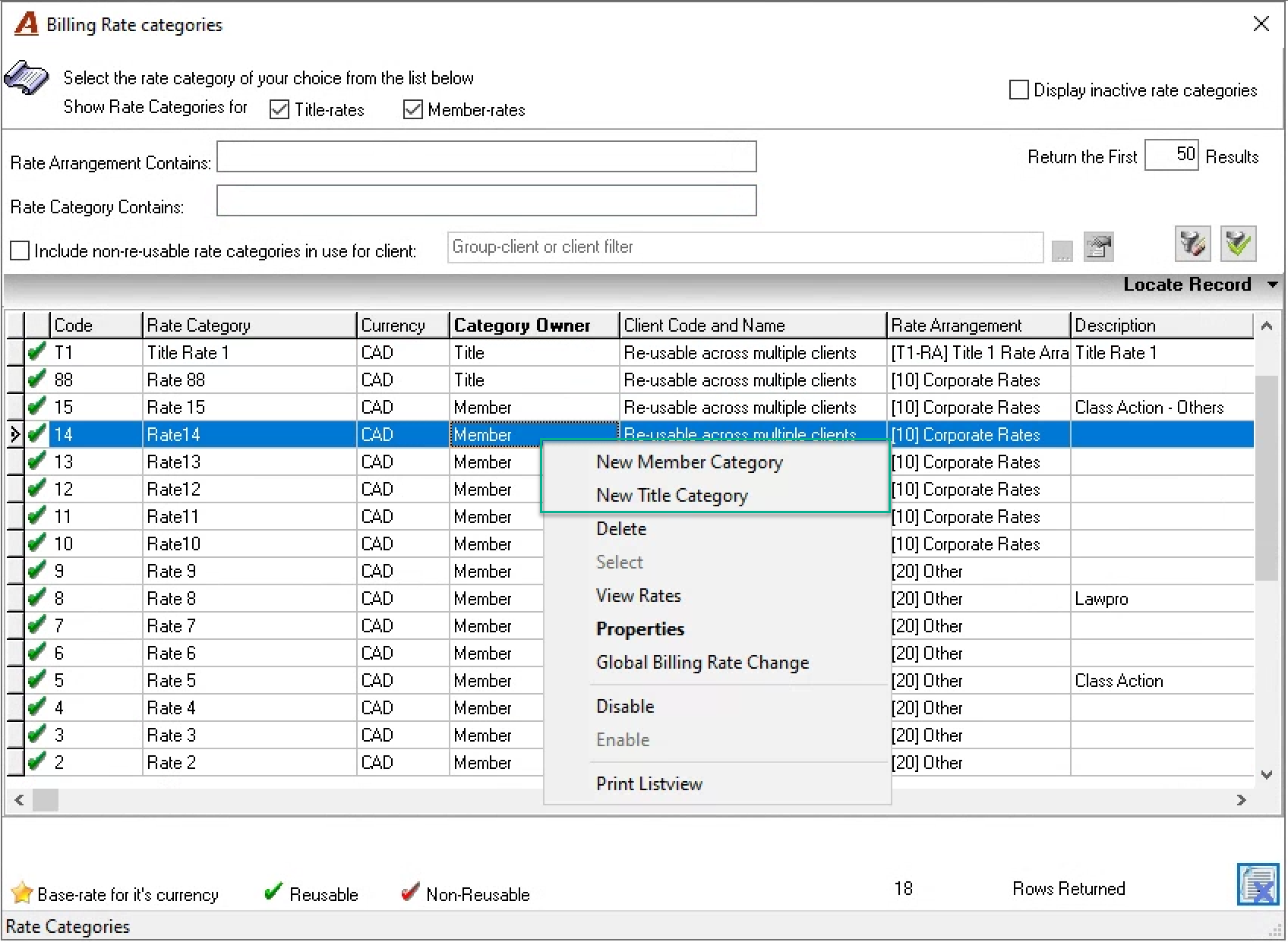Select the Title Rate 1 cell
Viewport: 1288px width, 942px height.
coord(249,353)
